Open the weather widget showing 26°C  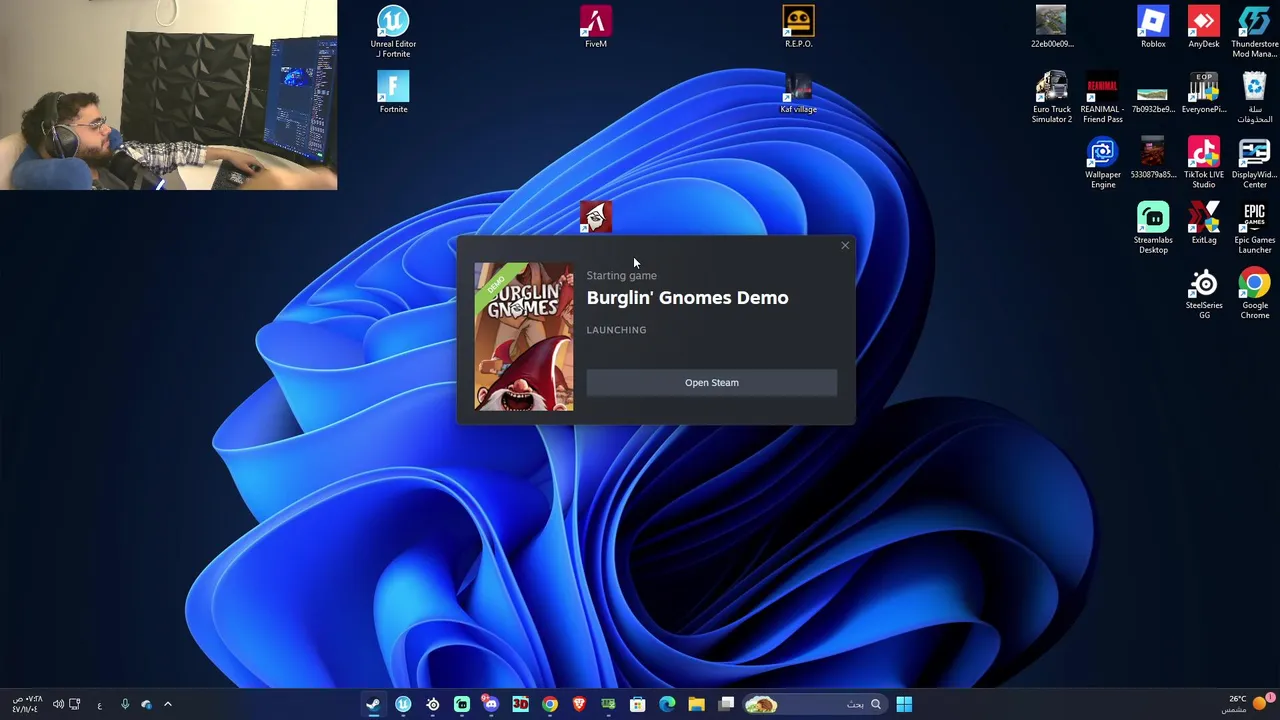tap(1247, 704)
